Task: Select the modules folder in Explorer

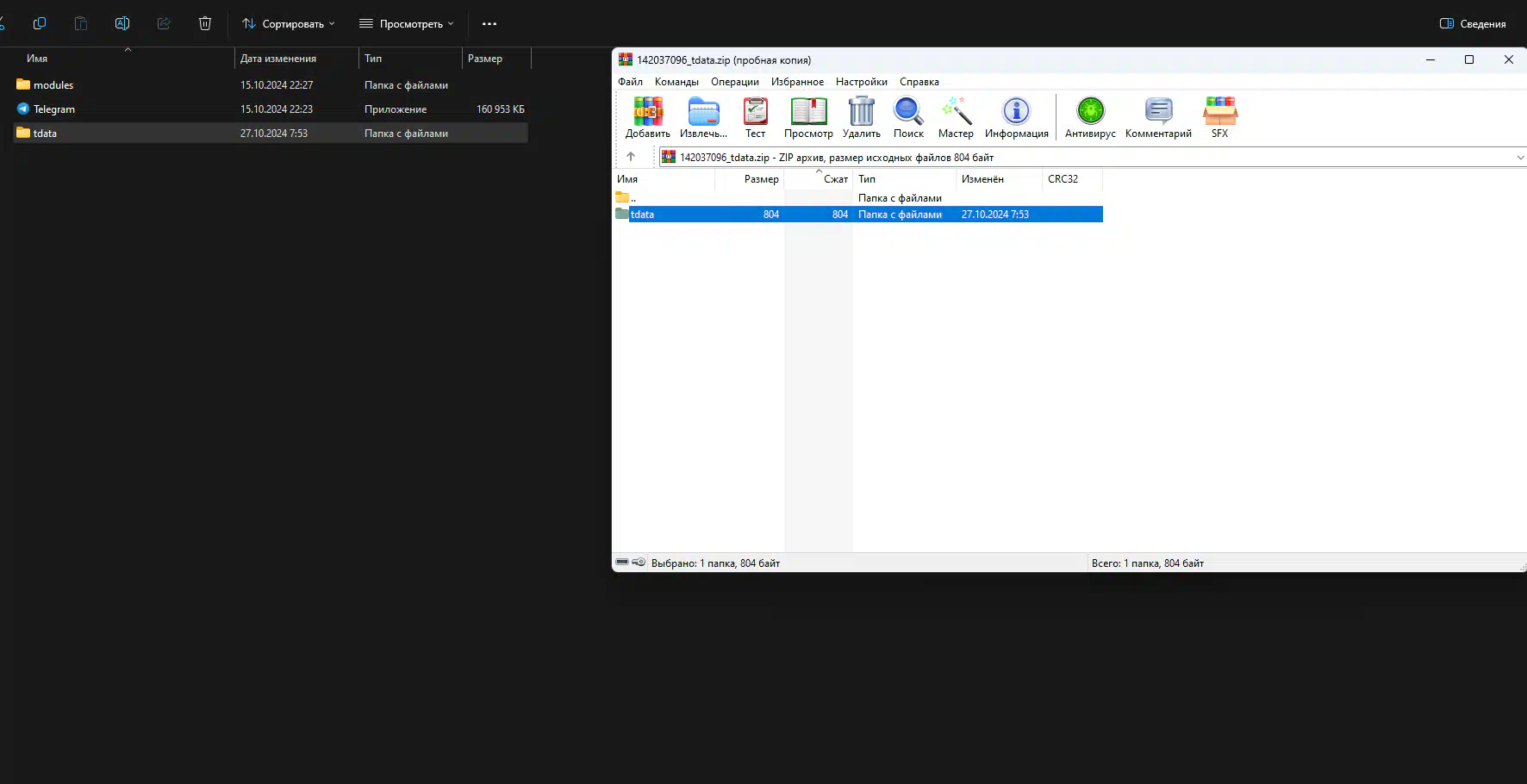Action: 53,85
